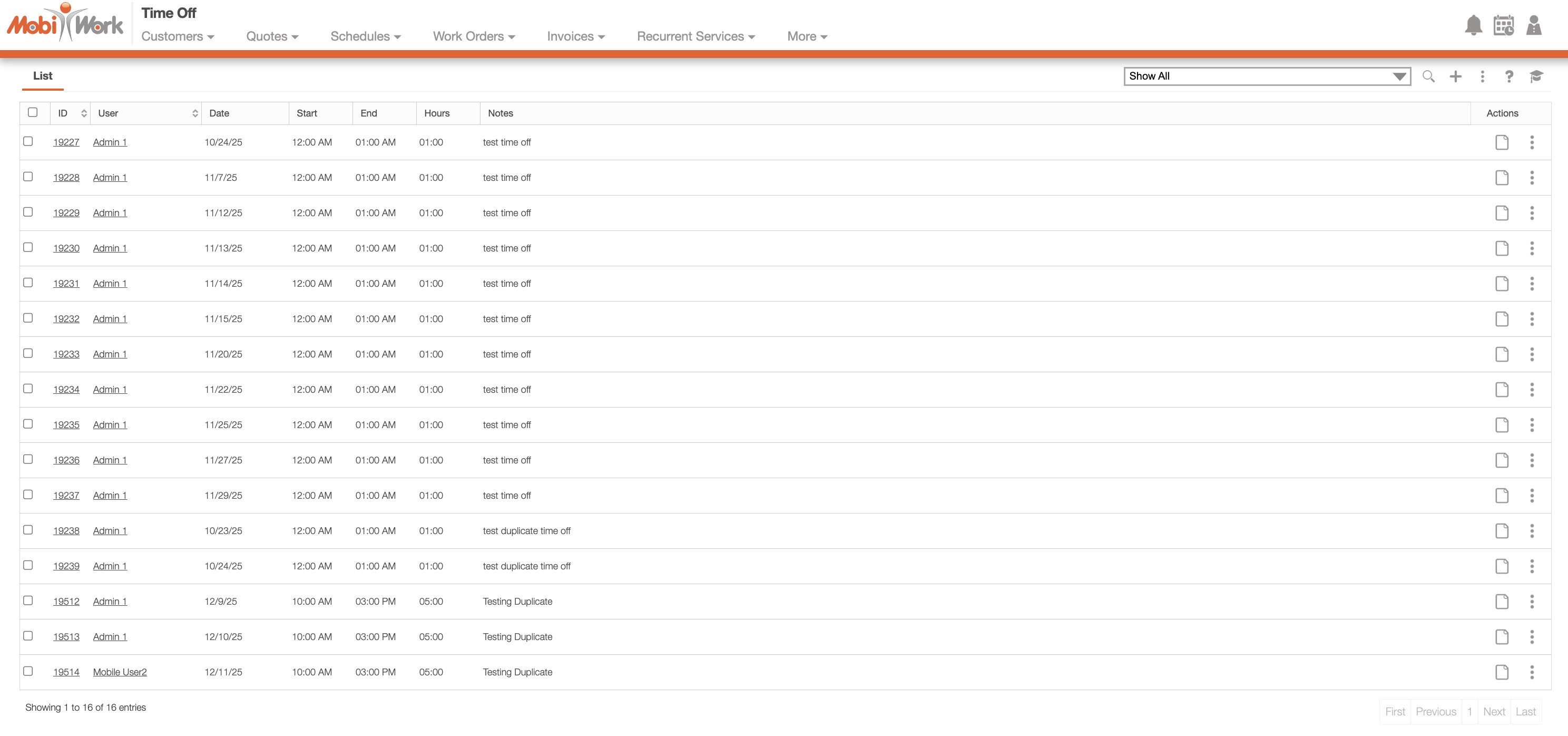The height and width of the screenshot is (736, 1568).
Task: Open the notifications bell icon
Action: click(x=1473, y=26)
